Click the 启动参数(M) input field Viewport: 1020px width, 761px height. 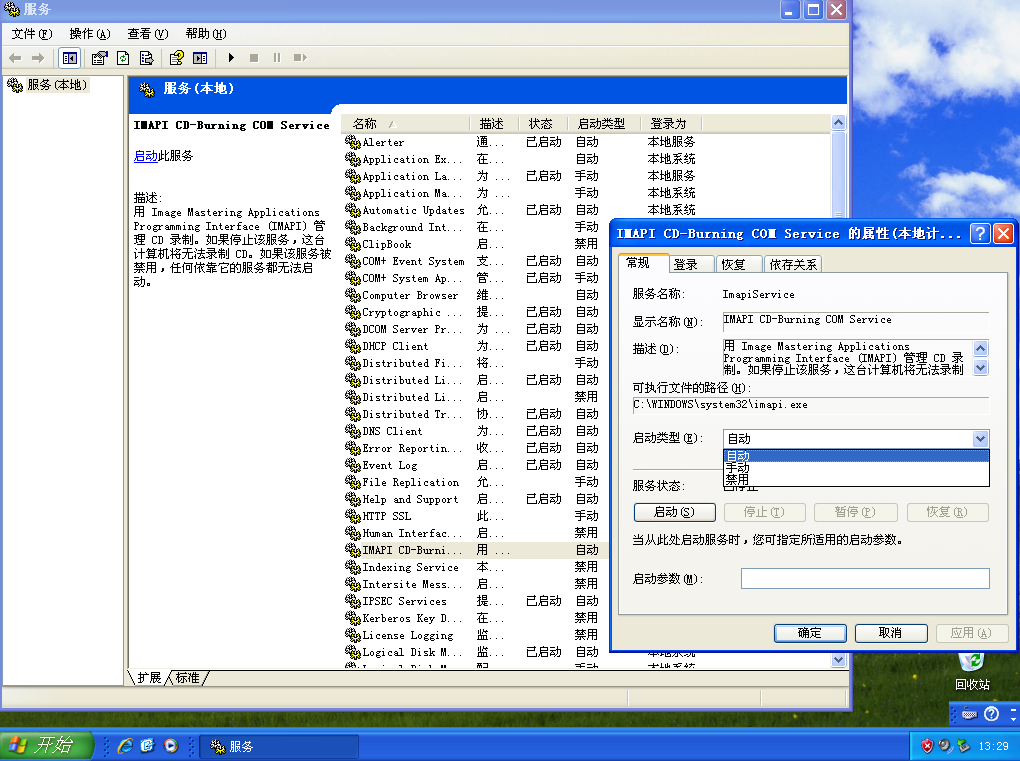pyautogui.click(x=865, y=578)
